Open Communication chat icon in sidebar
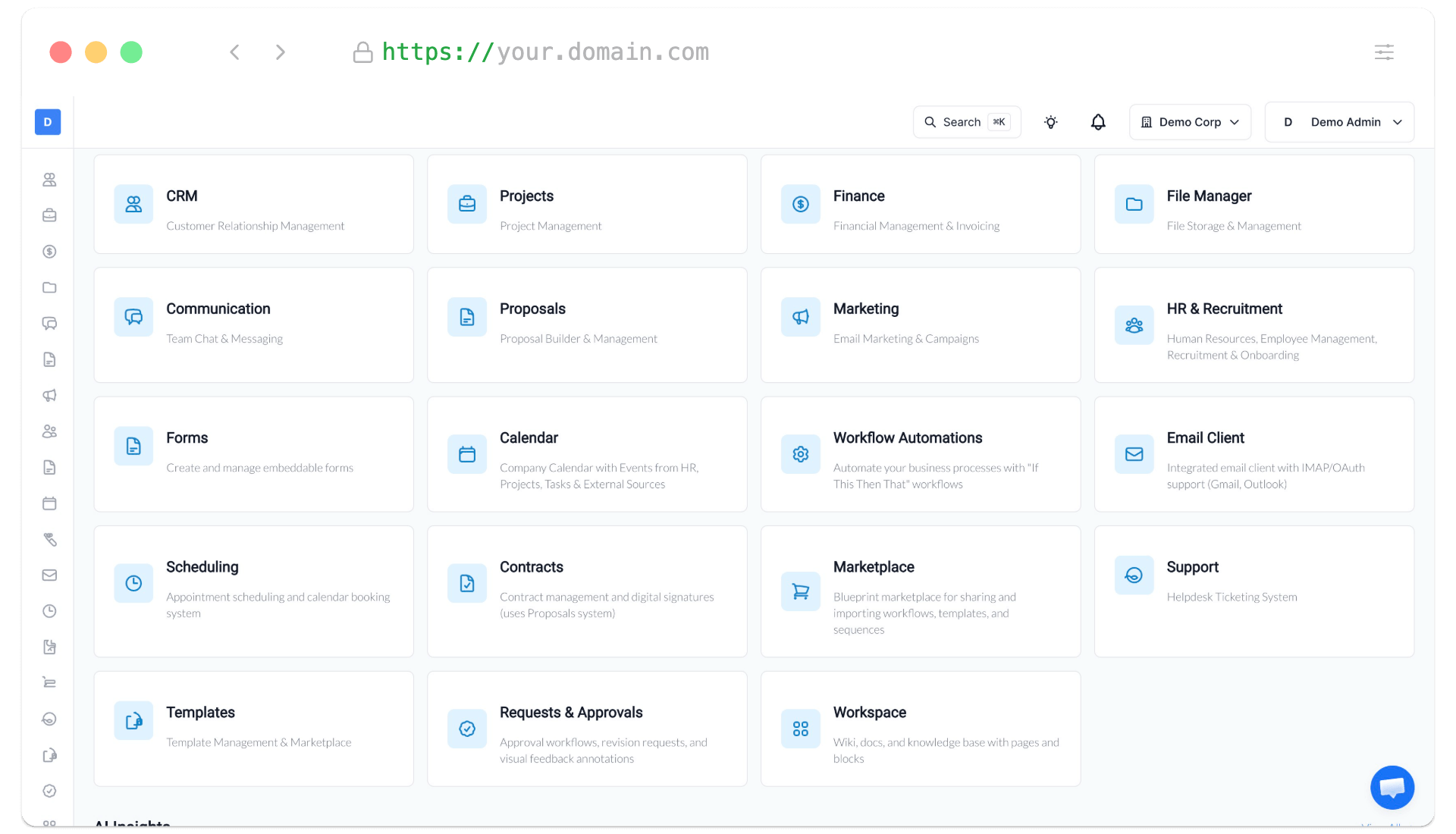This screenshot has width=1456, height=834. coord(49,324)
